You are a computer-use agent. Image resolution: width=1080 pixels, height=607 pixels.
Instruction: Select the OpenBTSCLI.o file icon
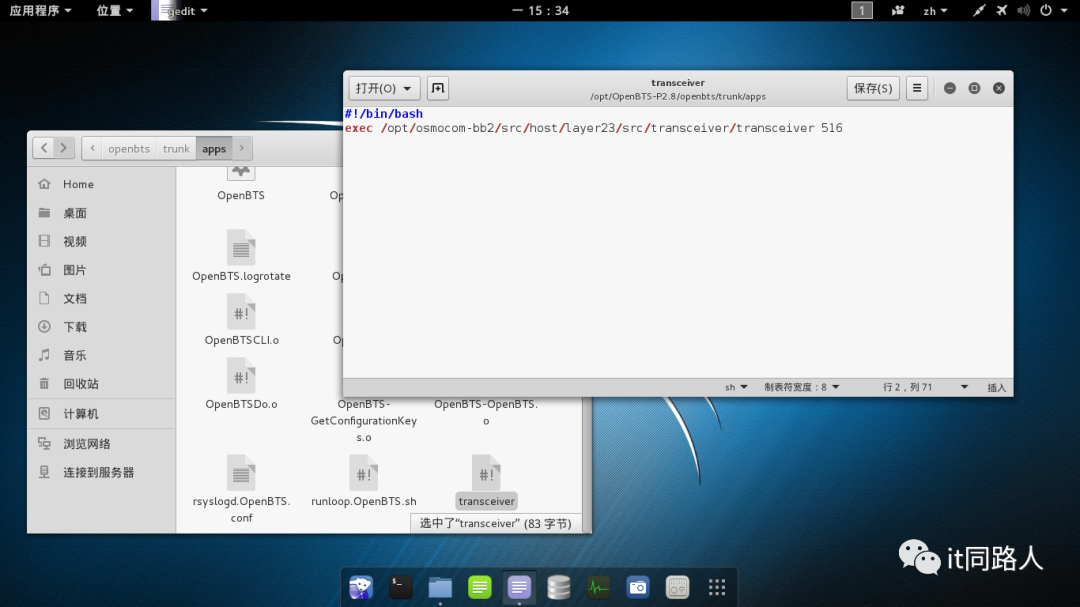(x=240, y=311)
